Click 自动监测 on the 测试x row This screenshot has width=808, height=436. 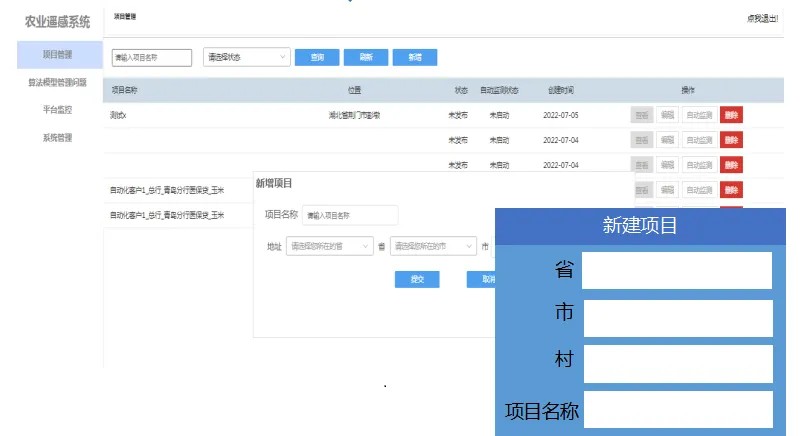pos(699,115)
